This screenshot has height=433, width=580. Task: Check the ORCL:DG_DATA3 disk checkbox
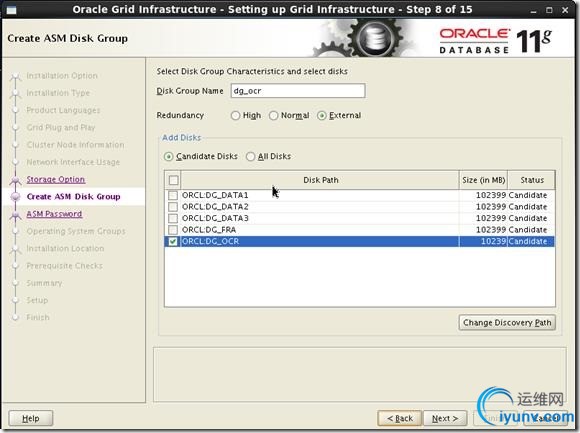[x=173, y=218]
